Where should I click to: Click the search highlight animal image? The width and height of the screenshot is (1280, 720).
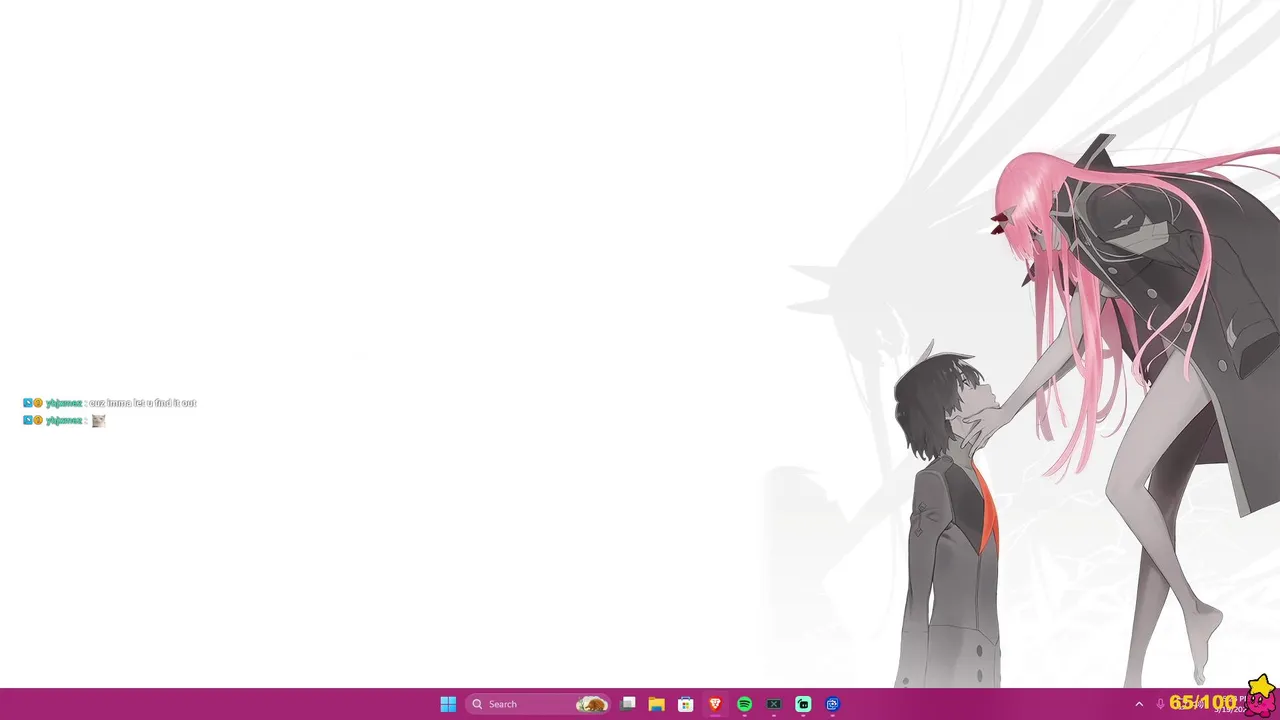coord(592,704)
